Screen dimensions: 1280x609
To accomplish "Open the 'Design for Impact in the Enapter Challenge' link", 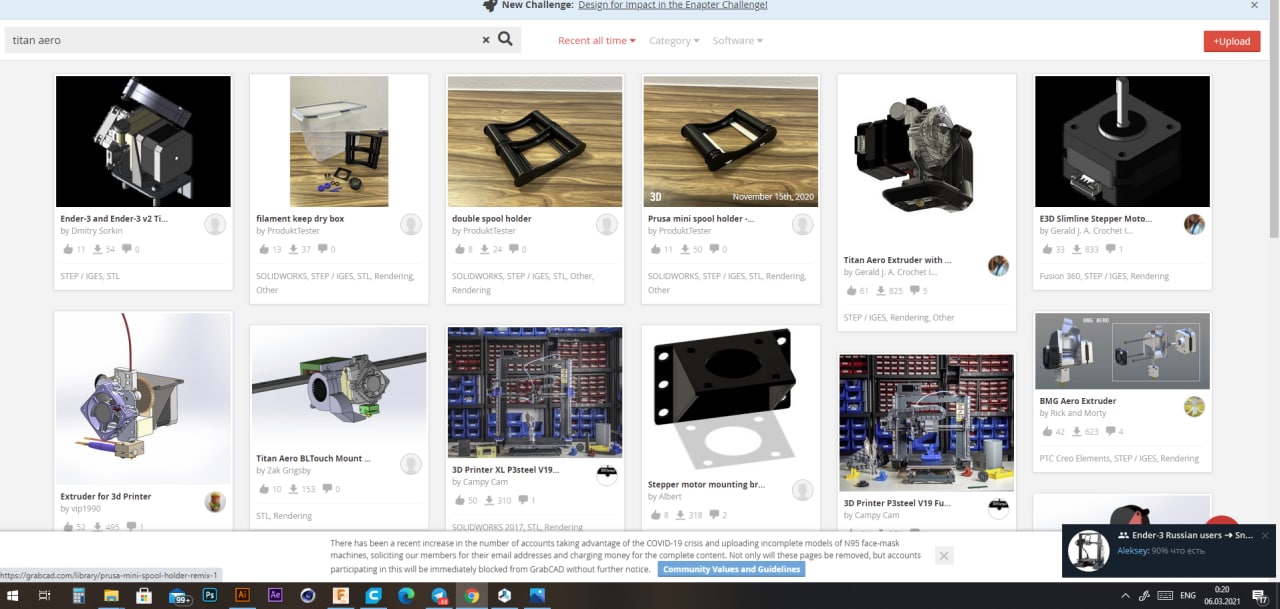I will click(x=673, y=5).
